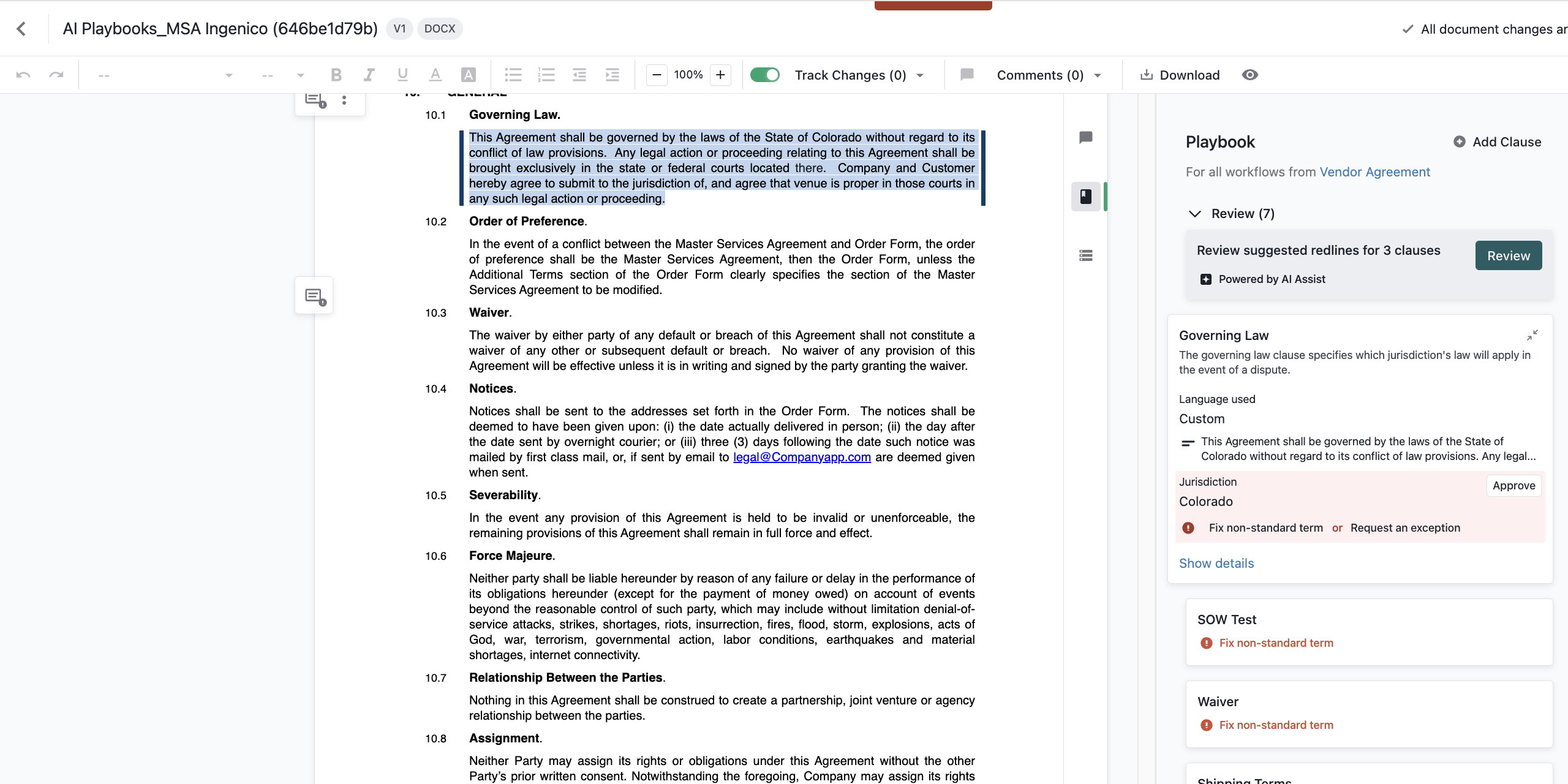Increase the paragraph indent
Viewport: 1568px width, 784px height.
pyautogui.click(x=612, y=75)
